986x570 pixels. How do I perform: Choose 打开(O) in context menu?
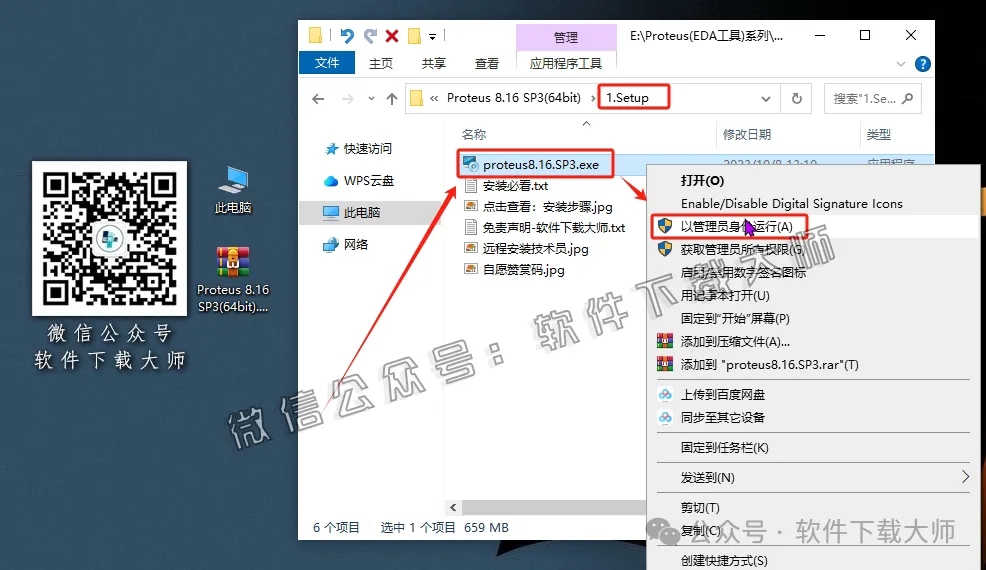[702, 181]
